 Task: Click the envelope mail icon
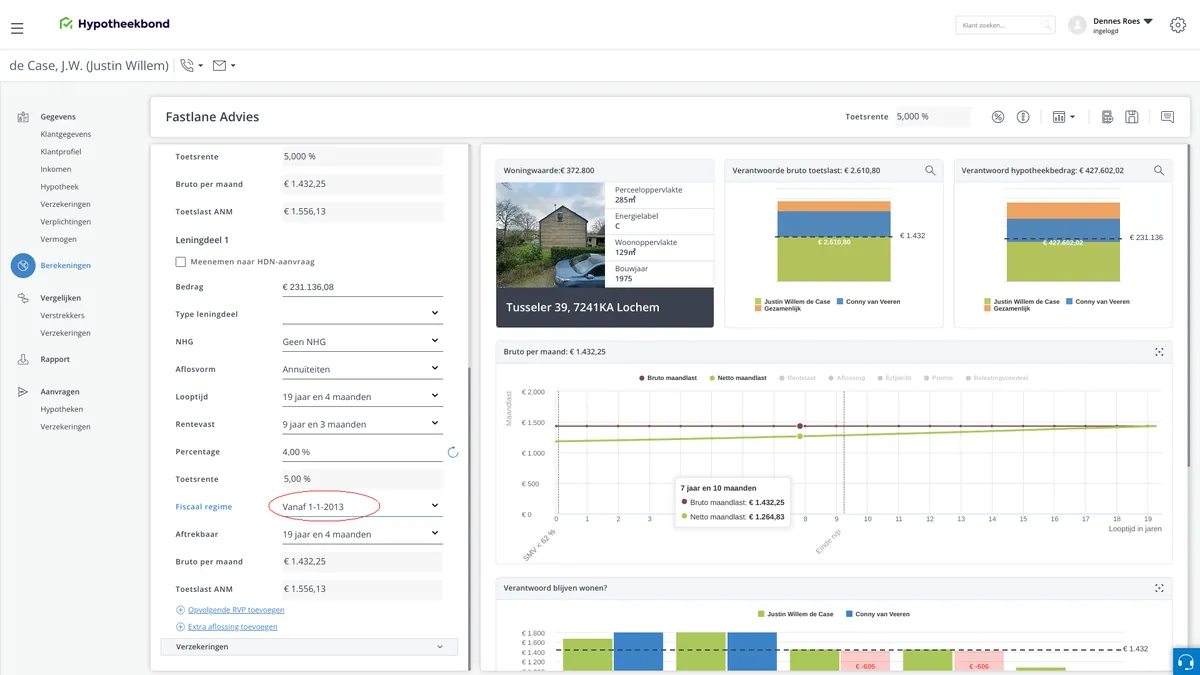220,65
